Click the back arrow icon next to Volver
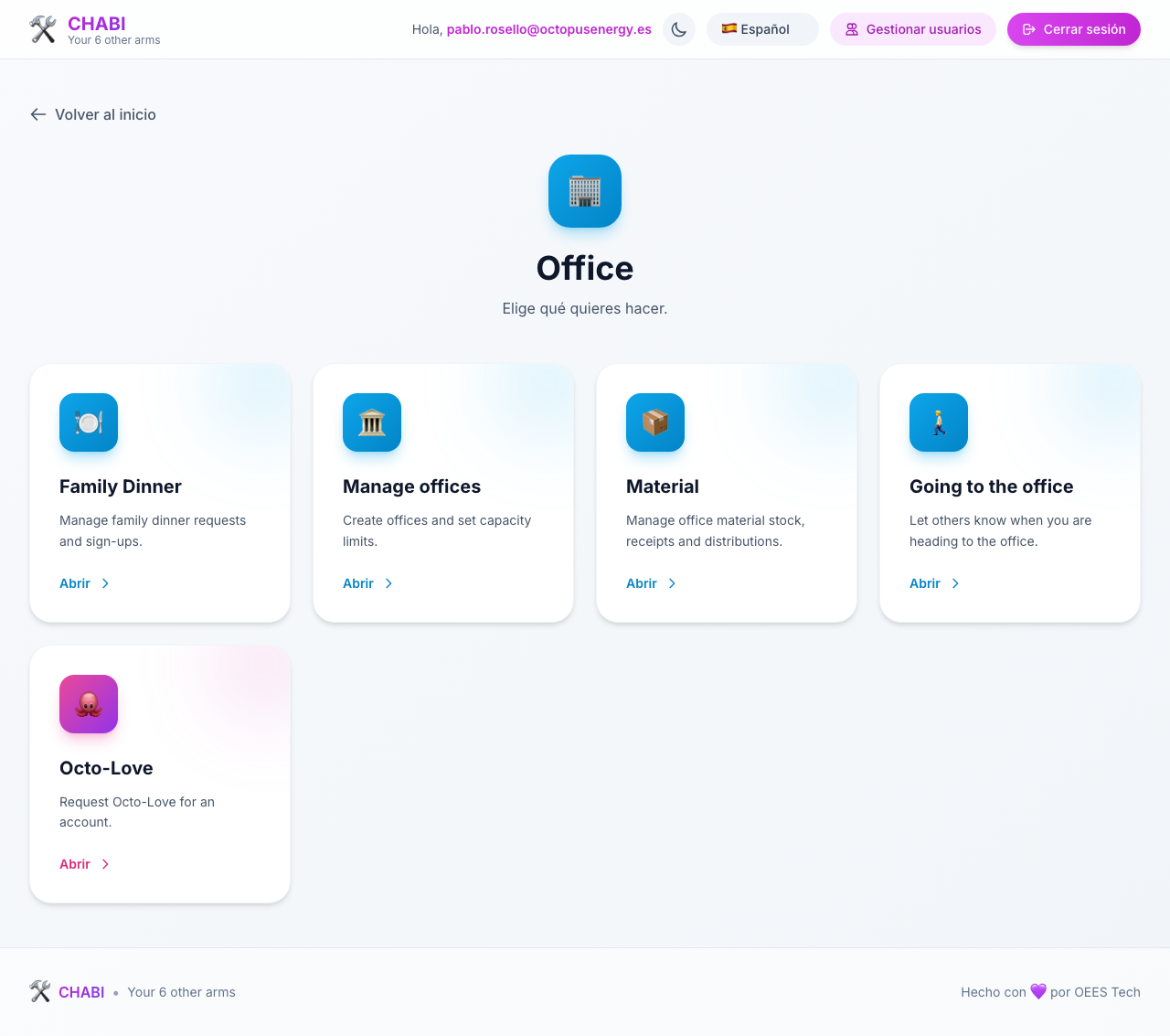This screenshot has width=1170, height=1036. 38,114
